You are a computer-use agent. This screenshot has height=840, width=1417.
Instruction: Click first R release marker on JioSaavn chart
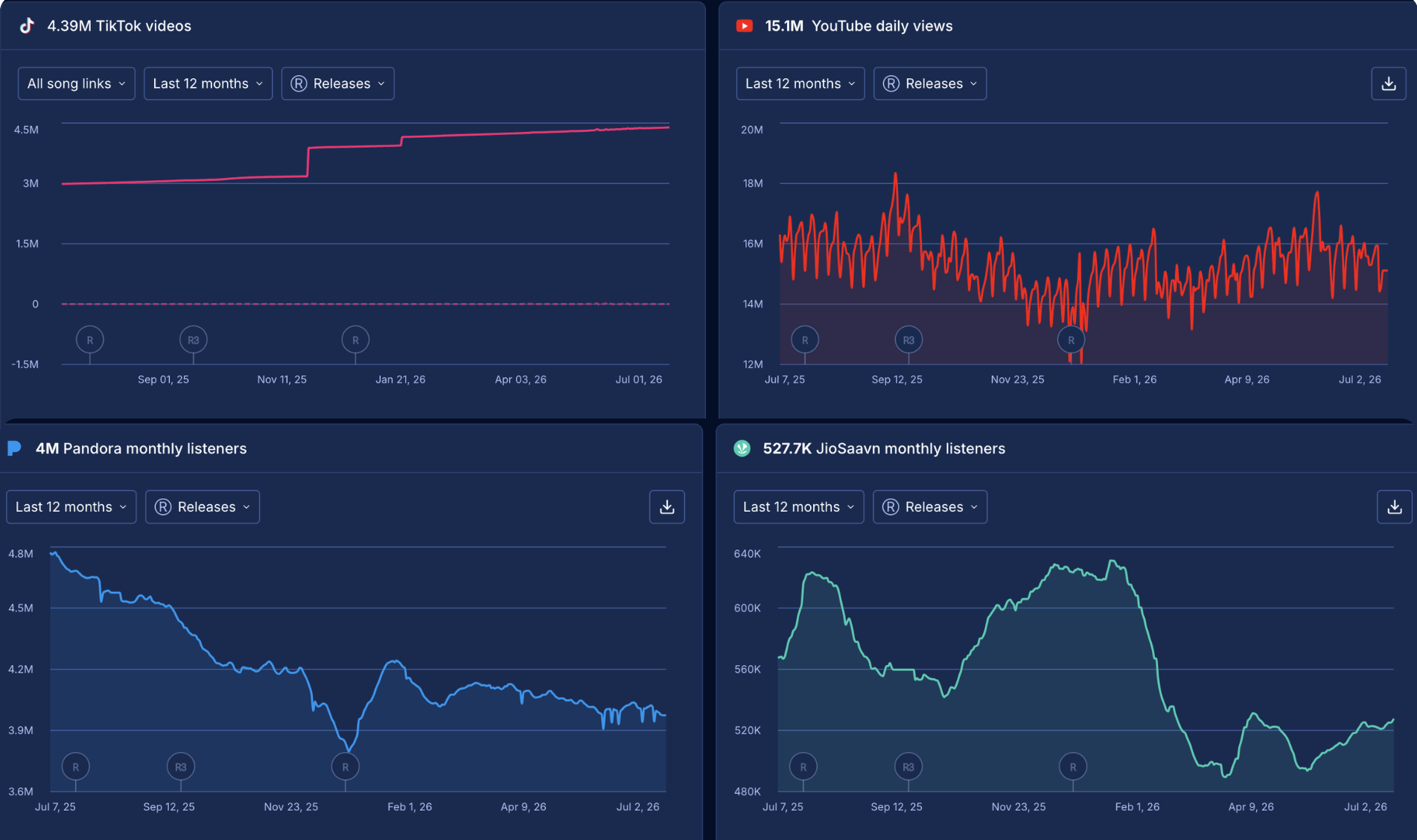click(x=803, y=766)
